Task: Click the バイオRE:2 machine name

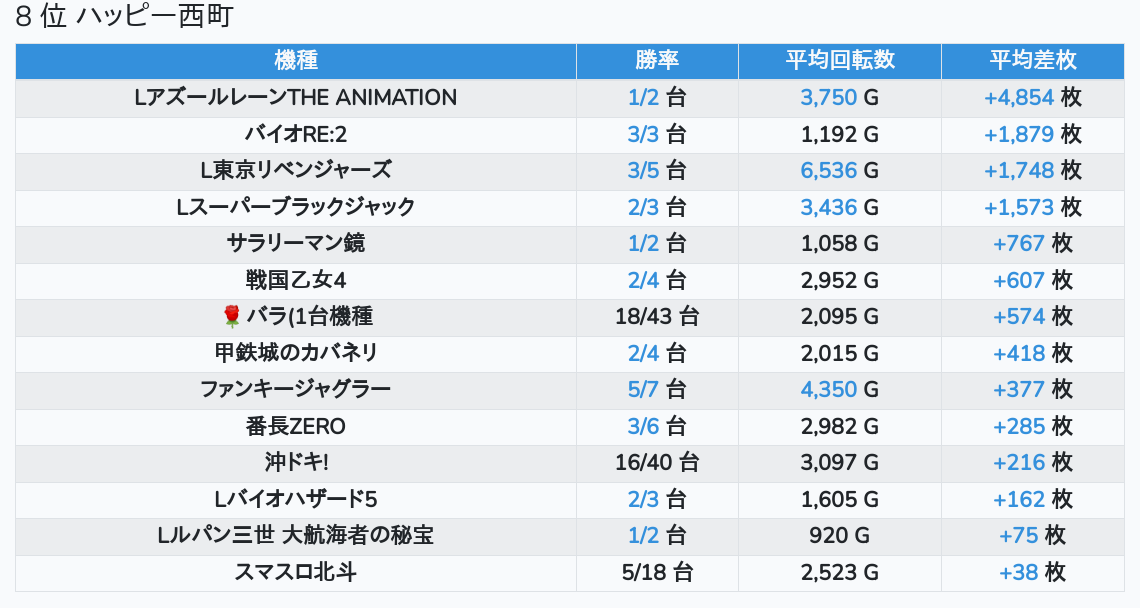Action: click(x=296, y=134)
